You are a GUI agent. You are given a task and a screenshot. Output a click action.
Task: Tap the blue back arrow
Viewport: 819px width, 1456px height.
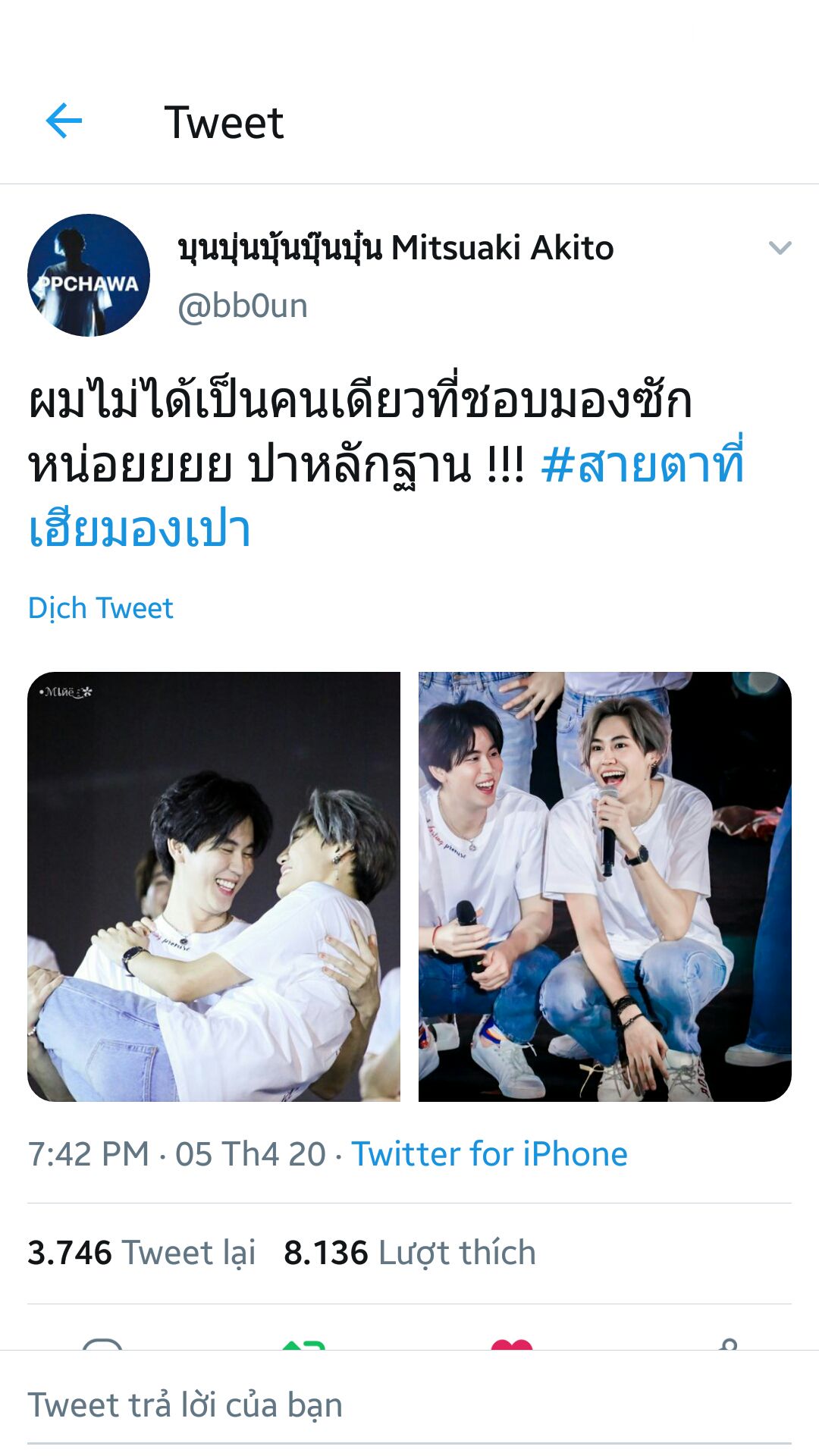(64, 121)
